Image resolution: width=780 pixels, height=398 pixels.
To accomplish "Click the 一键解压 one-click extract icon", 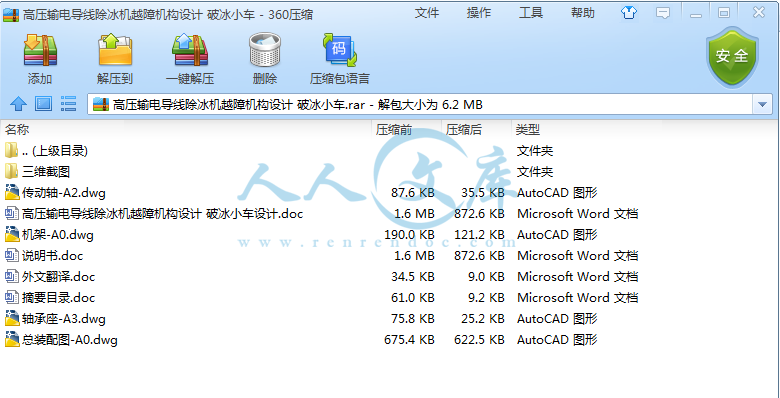I will click(190, 50).
